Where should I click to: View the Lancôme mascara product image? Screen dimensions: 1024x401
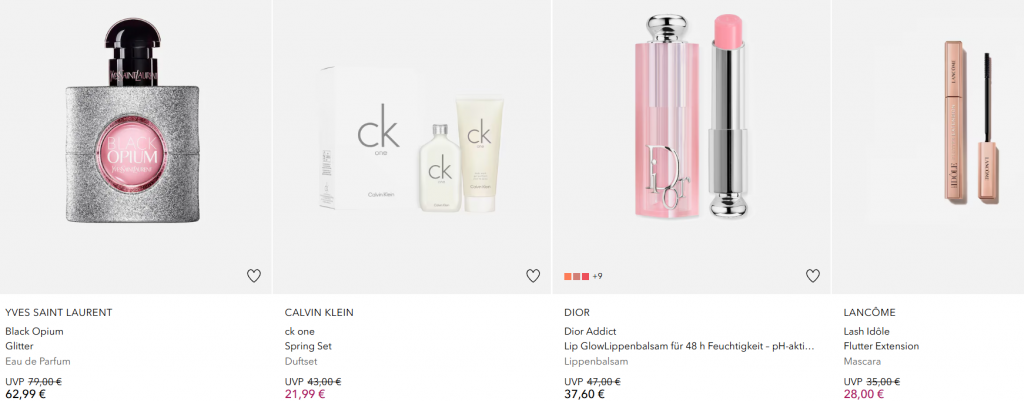pyautogui.click(x=971, y=122)
